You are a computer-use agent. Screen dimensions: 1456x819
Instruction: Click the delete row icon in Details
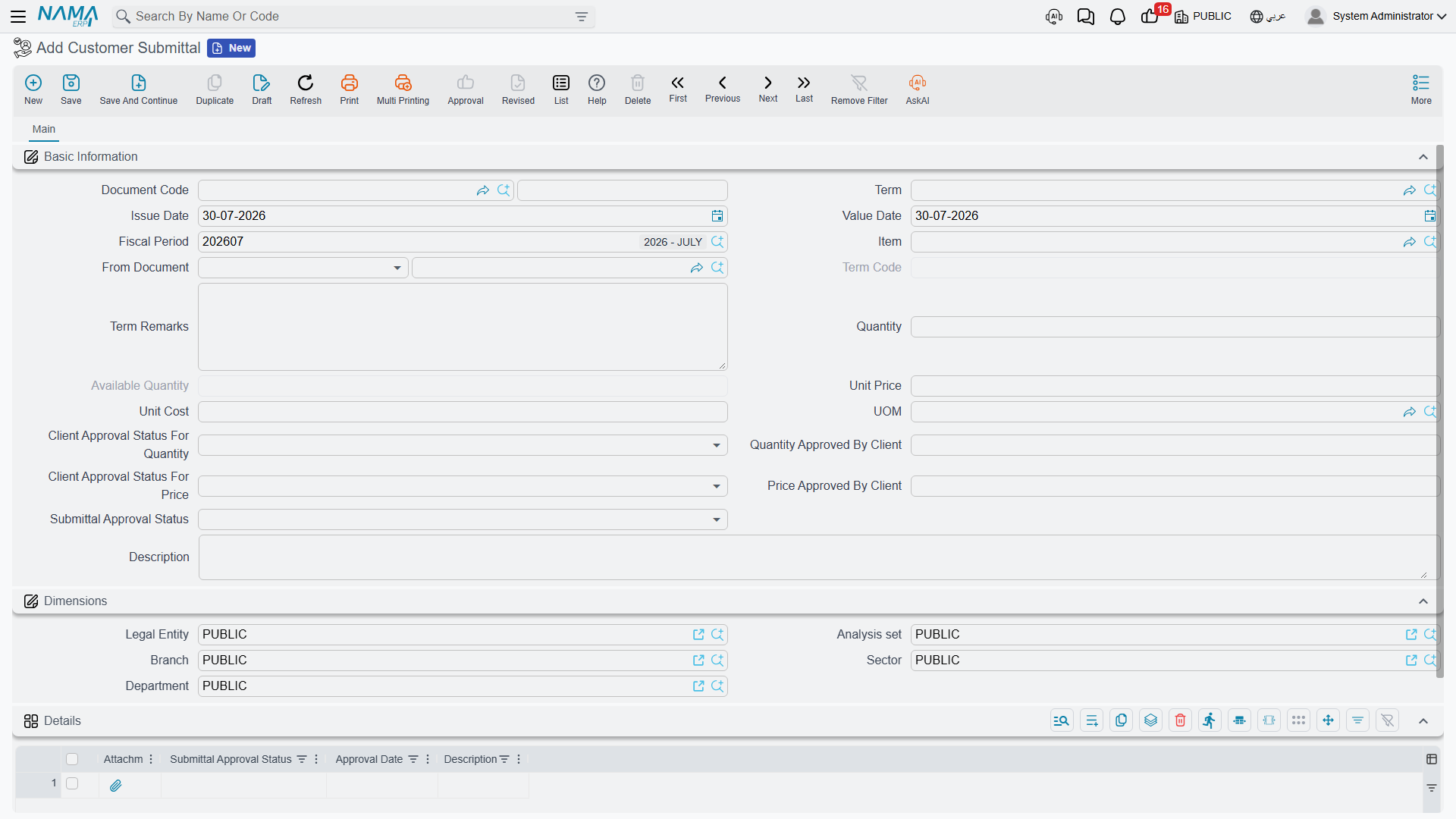1180,720
